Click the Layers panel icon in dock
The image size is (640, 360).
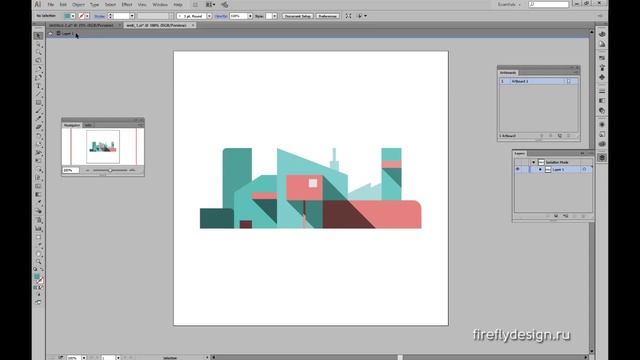pos(602,158)
